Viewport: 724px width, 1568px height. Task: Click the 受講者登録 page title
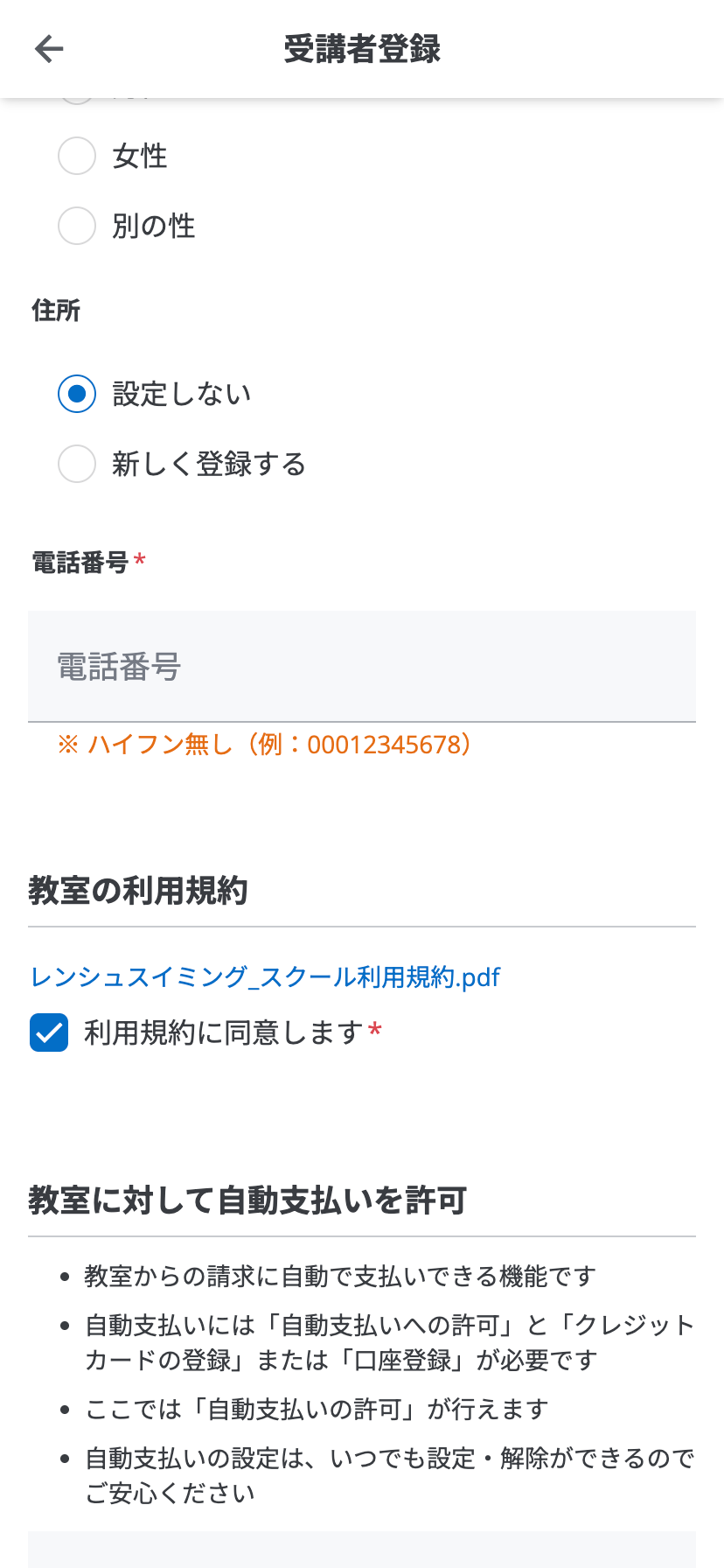click(x=362, y=49)
